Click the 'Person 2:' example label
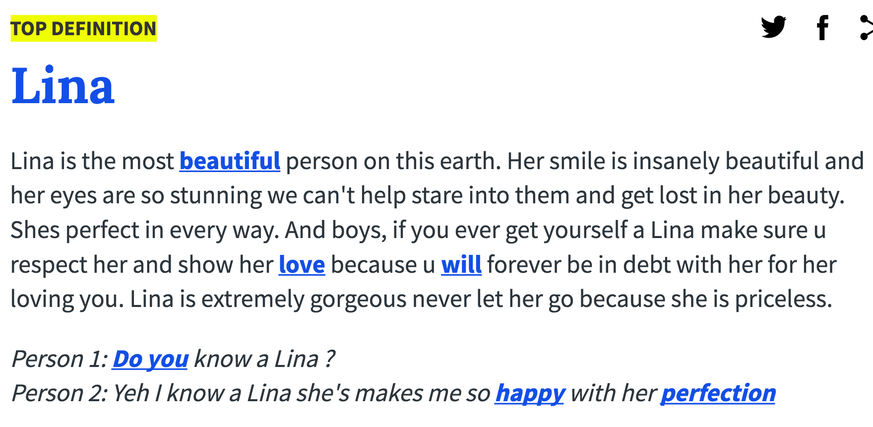Viewport: 873px width, 427px height. click(59, 393)
